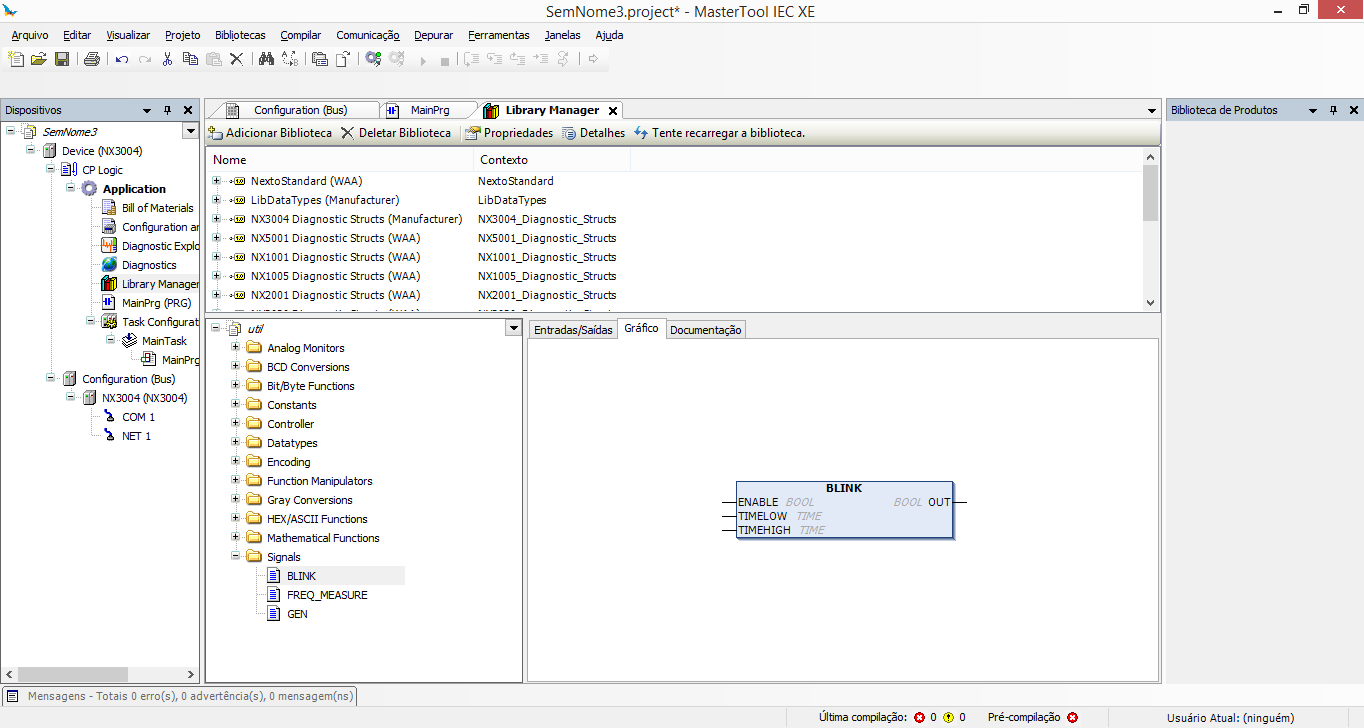Toggle auto-hide pin on the Dispositivos panel
Viewport: 1364px width, 728px height.
point(167,110)
